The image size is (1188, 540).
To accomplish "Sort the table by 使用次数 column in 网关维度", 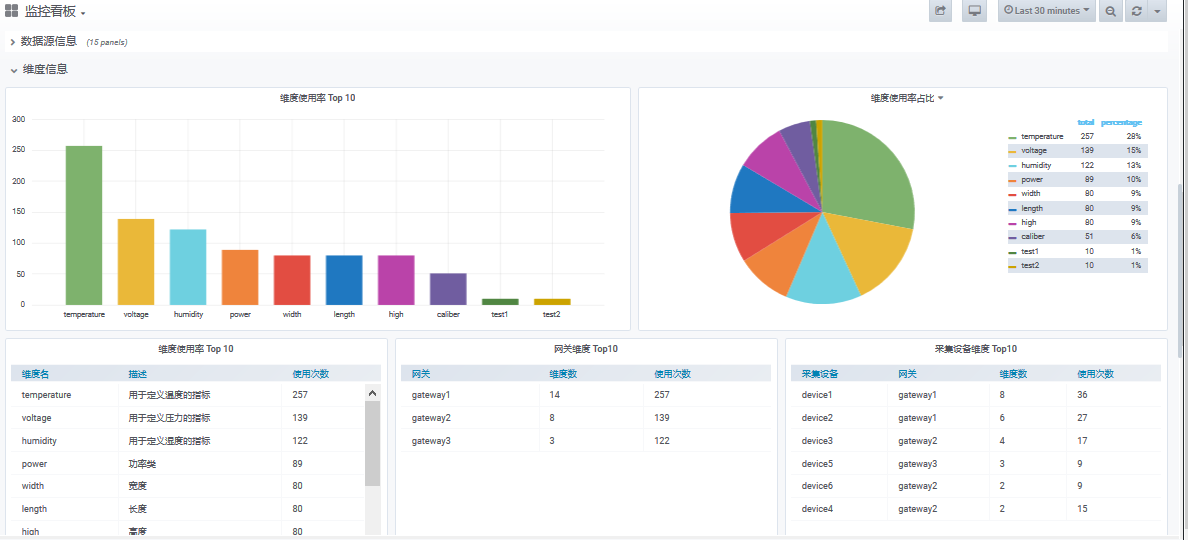I will click(671, 373).
